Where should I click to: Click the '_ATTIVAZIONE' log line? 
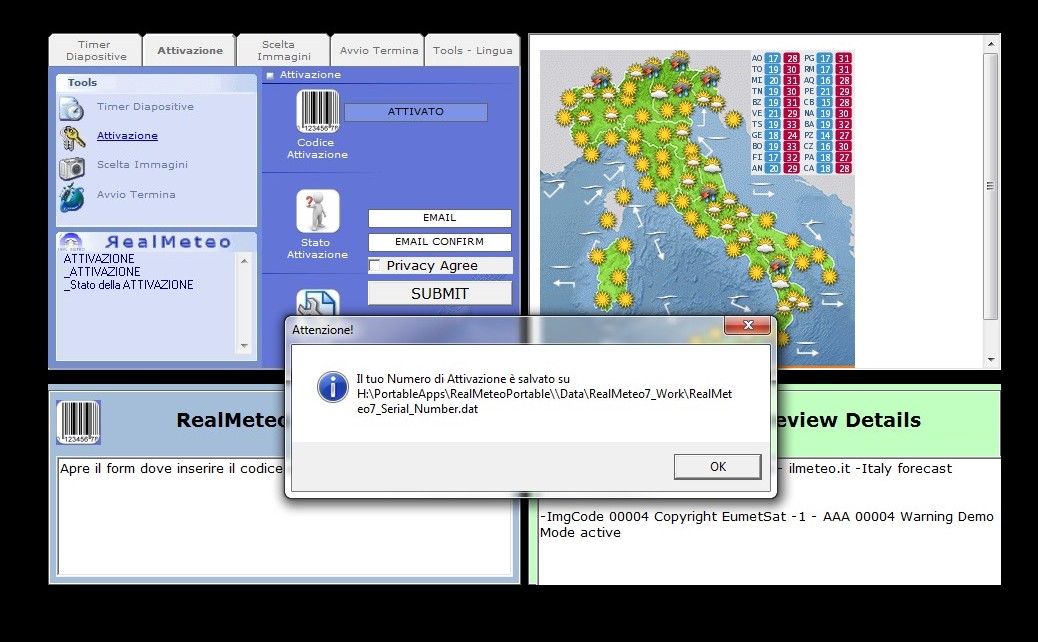tap(102, 272)
